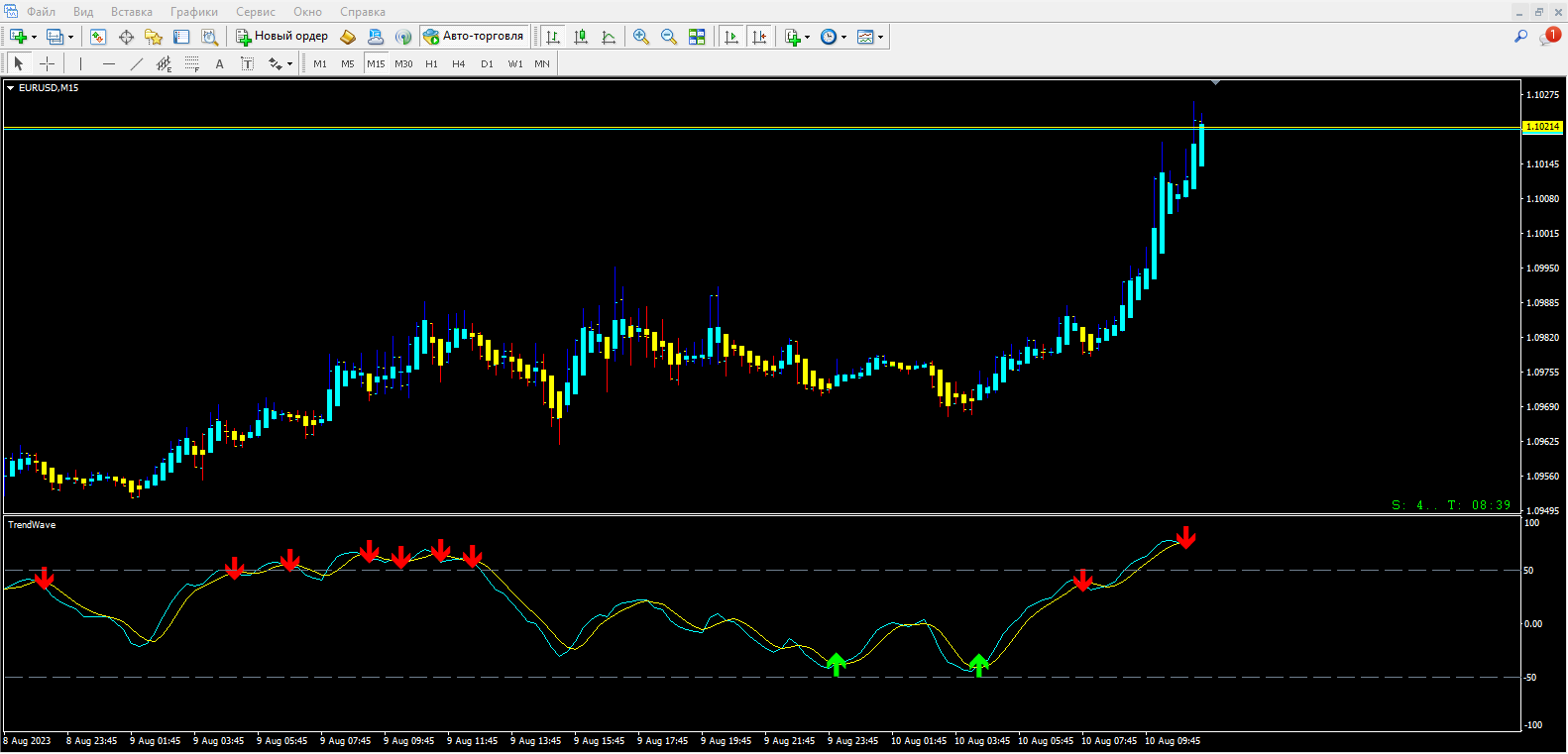1568x754 pixels.
Task: Open the notifications chat bubble icon
Action: tap(1549, 36)
